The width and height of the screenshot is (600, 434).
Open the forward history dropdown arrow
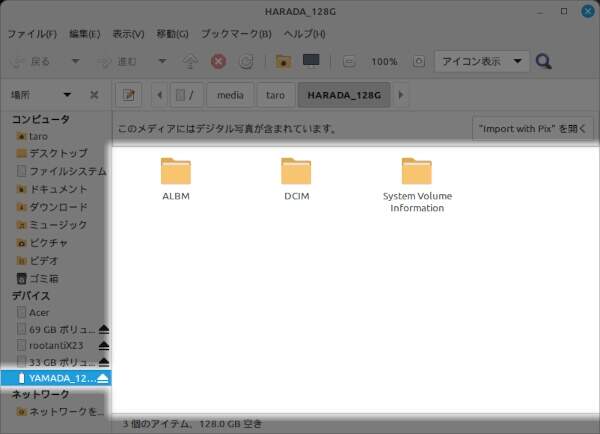click(162, 61)
